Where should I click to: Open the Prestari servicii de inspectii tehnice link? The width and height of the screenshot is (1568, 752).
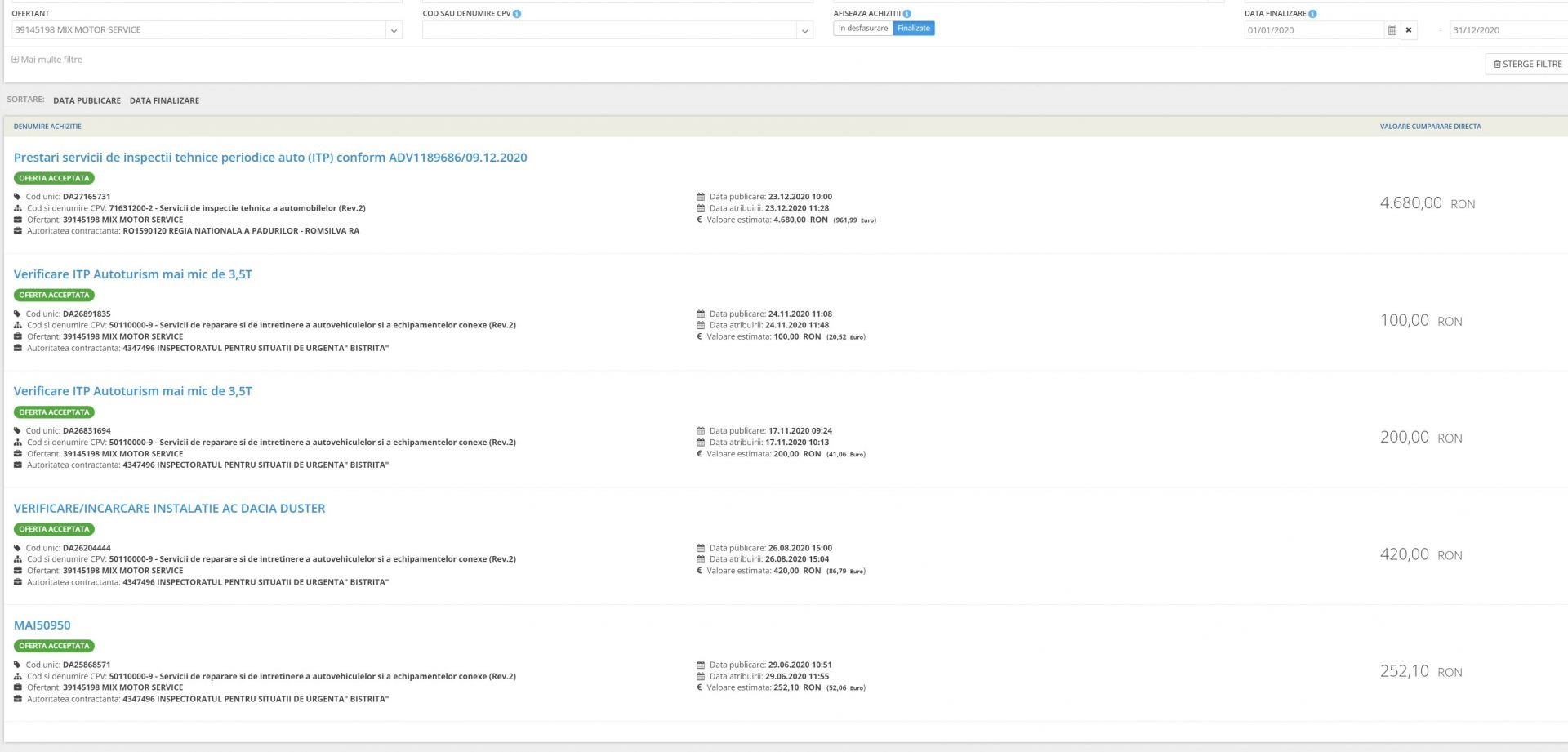click(270, 158)
